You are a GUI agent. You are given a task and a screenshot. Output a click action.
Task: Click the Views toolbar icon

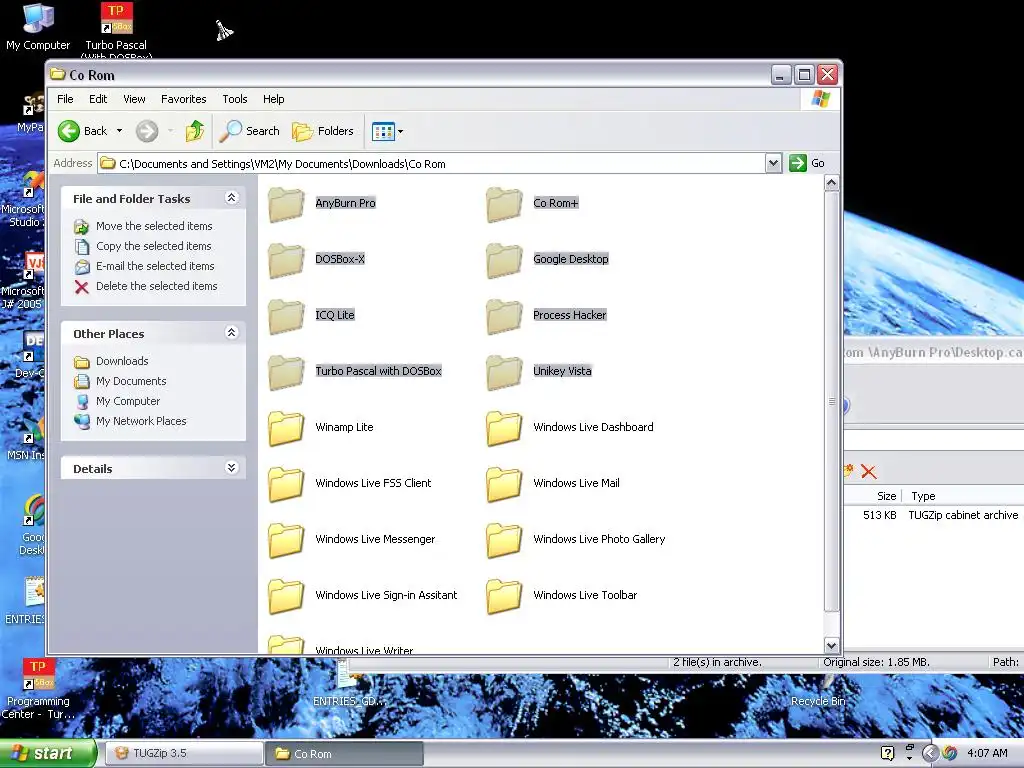point(383,131)
